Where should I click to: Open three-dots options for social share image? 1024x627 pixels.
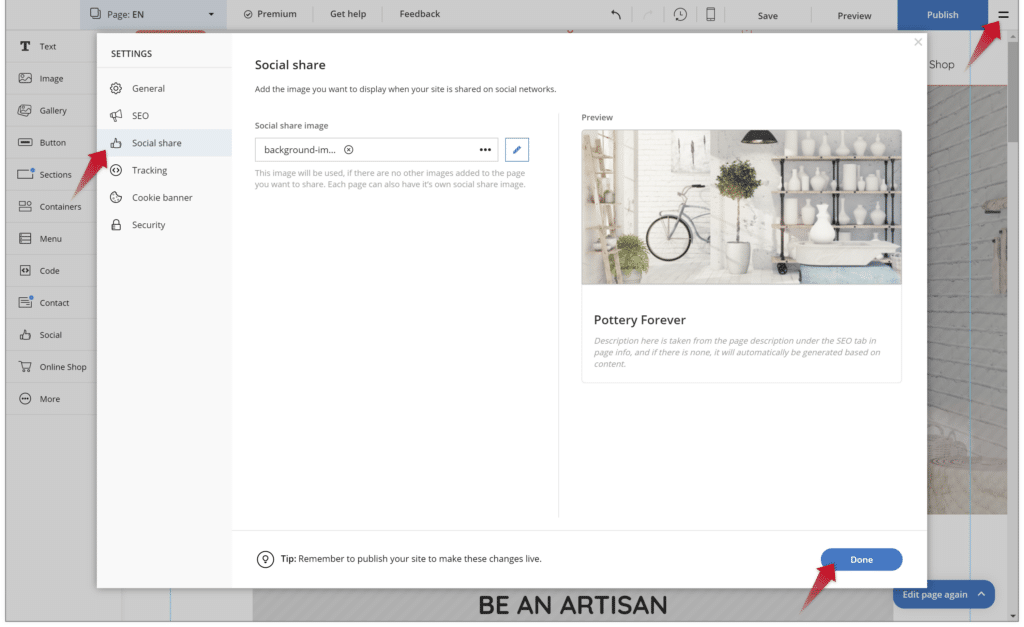tap(485, 150)
